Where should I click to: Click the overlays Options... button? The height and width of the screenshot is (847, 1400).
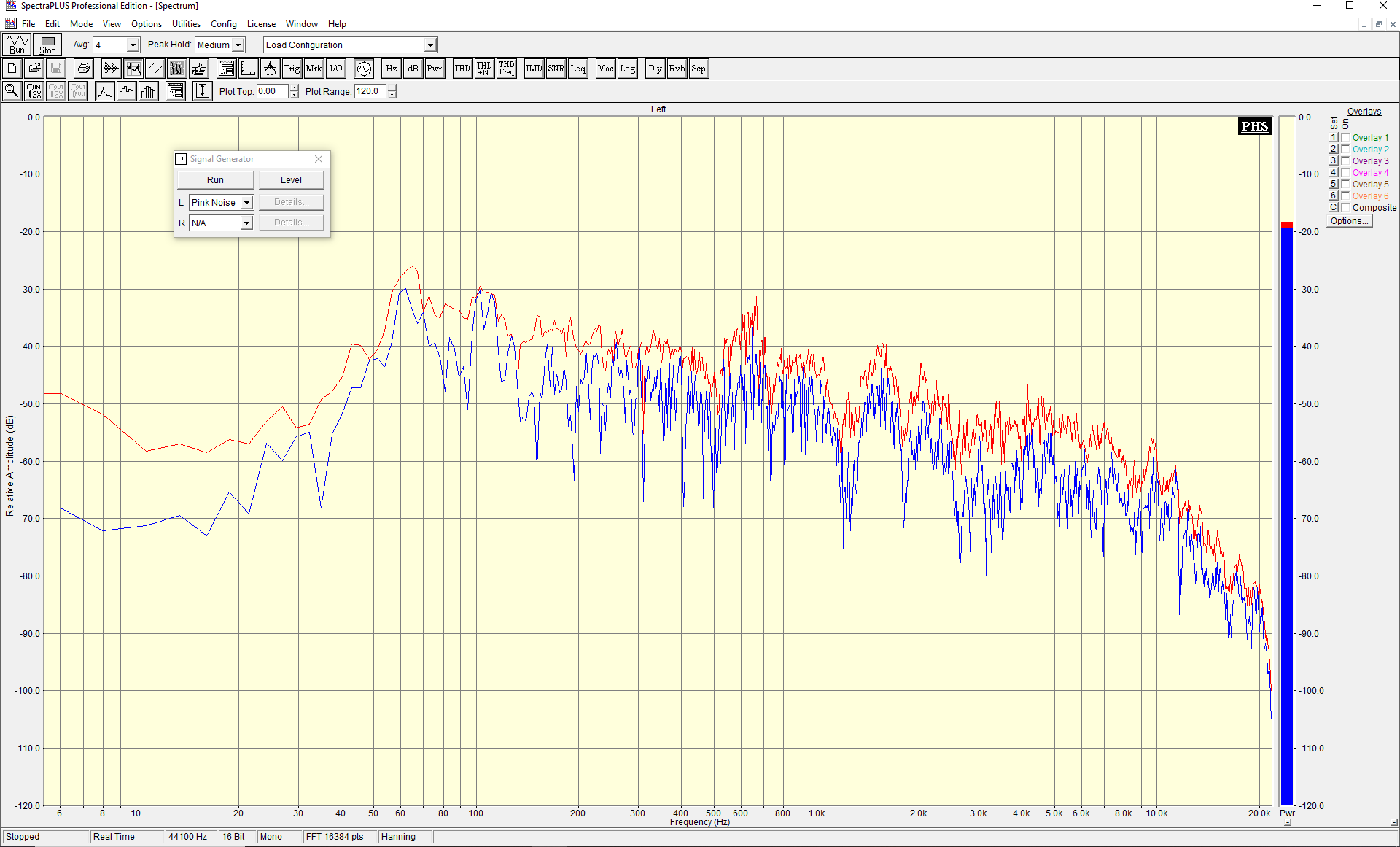click(1348, 221)
